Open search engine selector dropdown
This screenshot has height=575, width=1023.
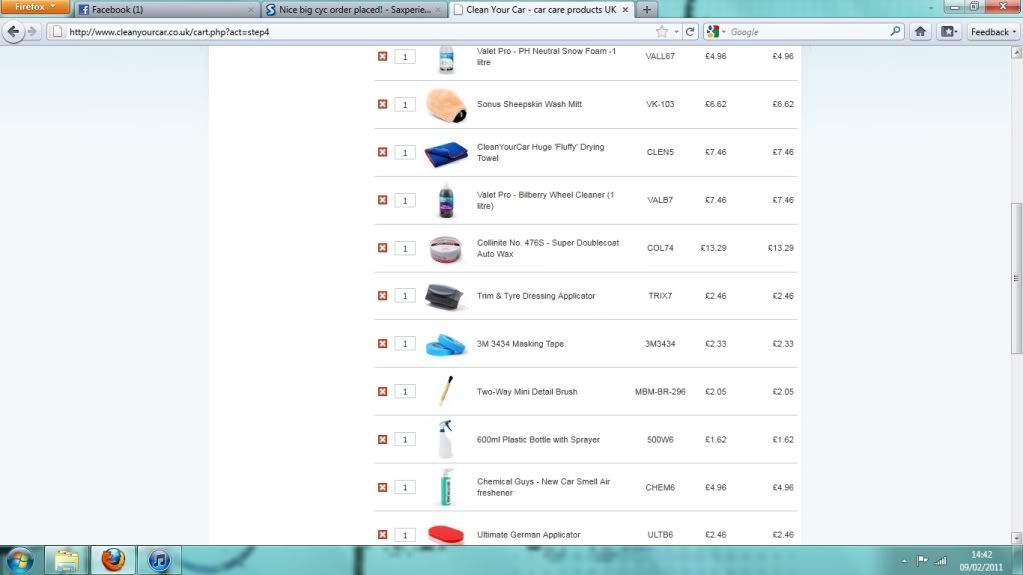pyautogui.click(x=716, y=31)
